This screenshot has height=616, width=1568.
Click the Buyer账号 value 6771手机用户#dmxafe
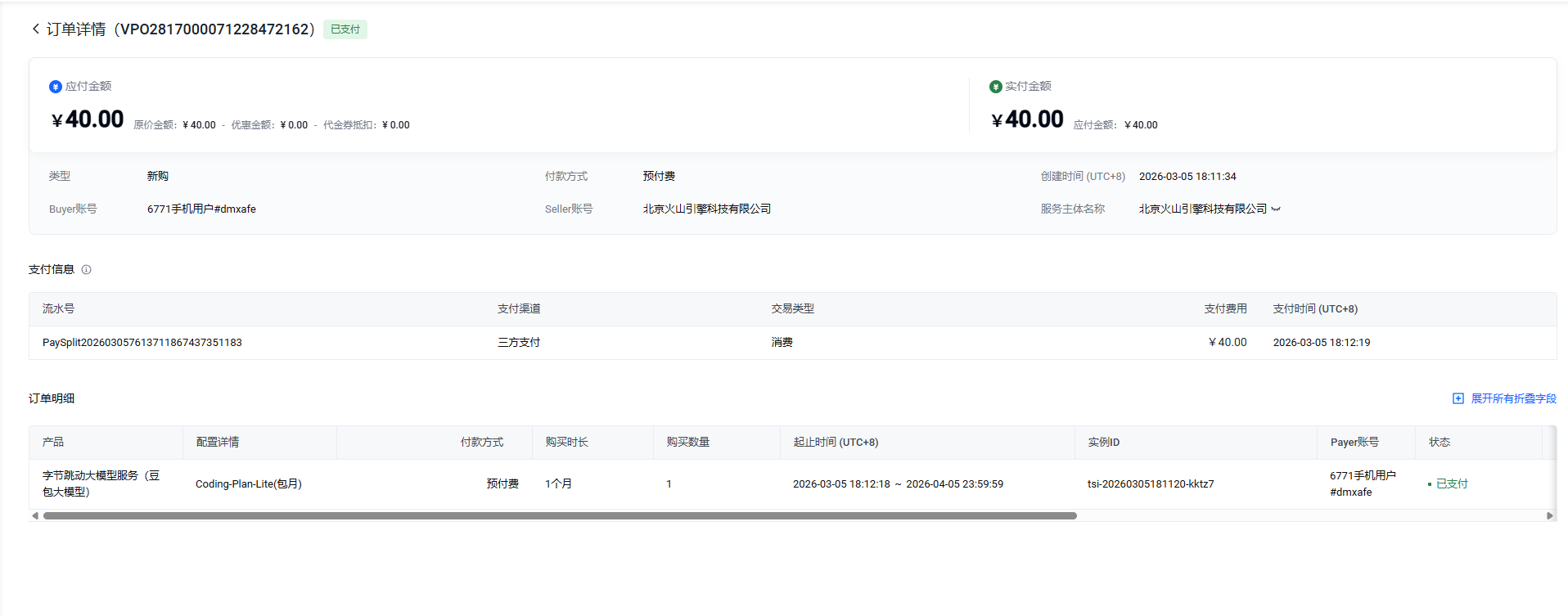(x=201, y=209)
